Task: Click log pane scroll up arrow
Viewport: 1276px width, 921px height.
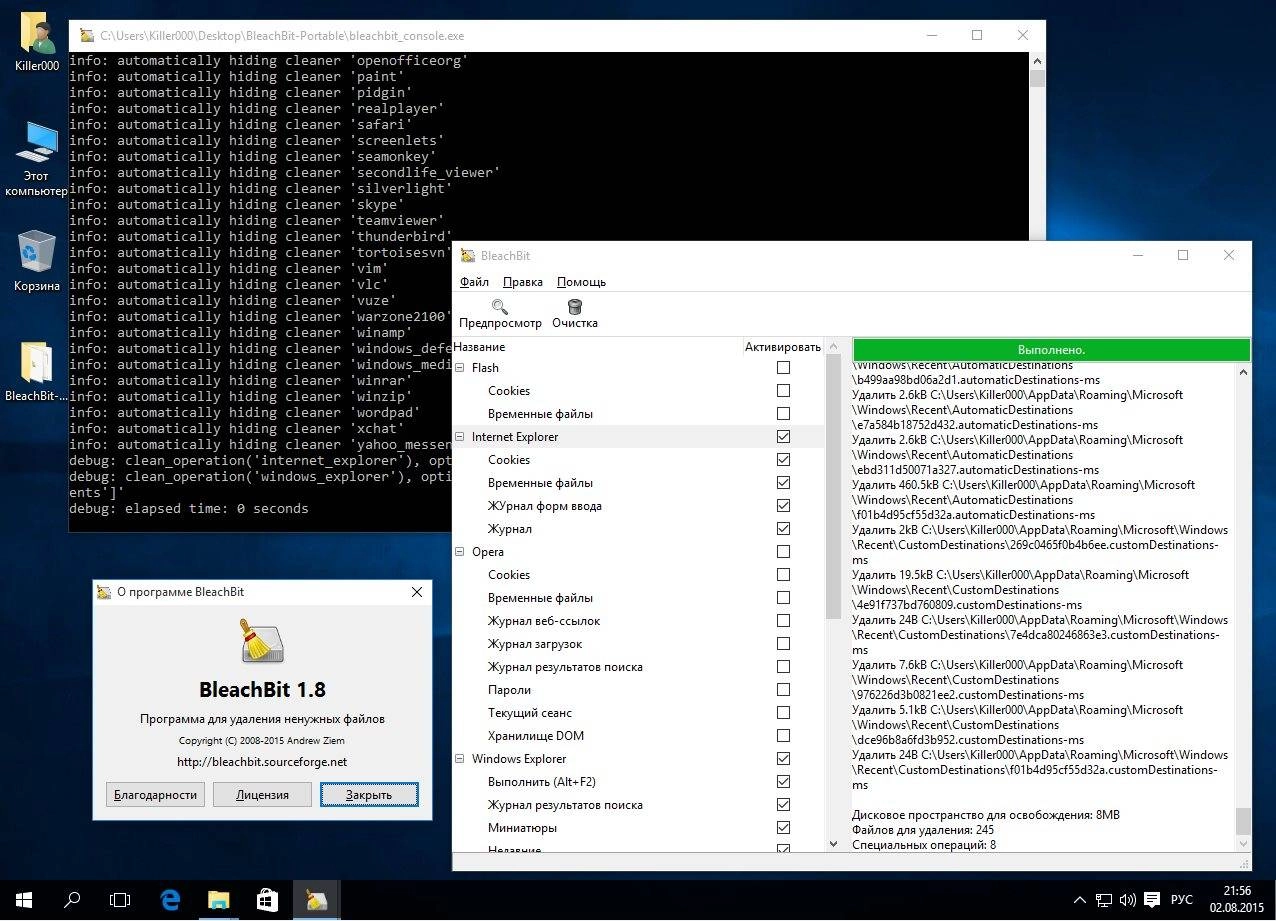Action: click(1243, 372)
